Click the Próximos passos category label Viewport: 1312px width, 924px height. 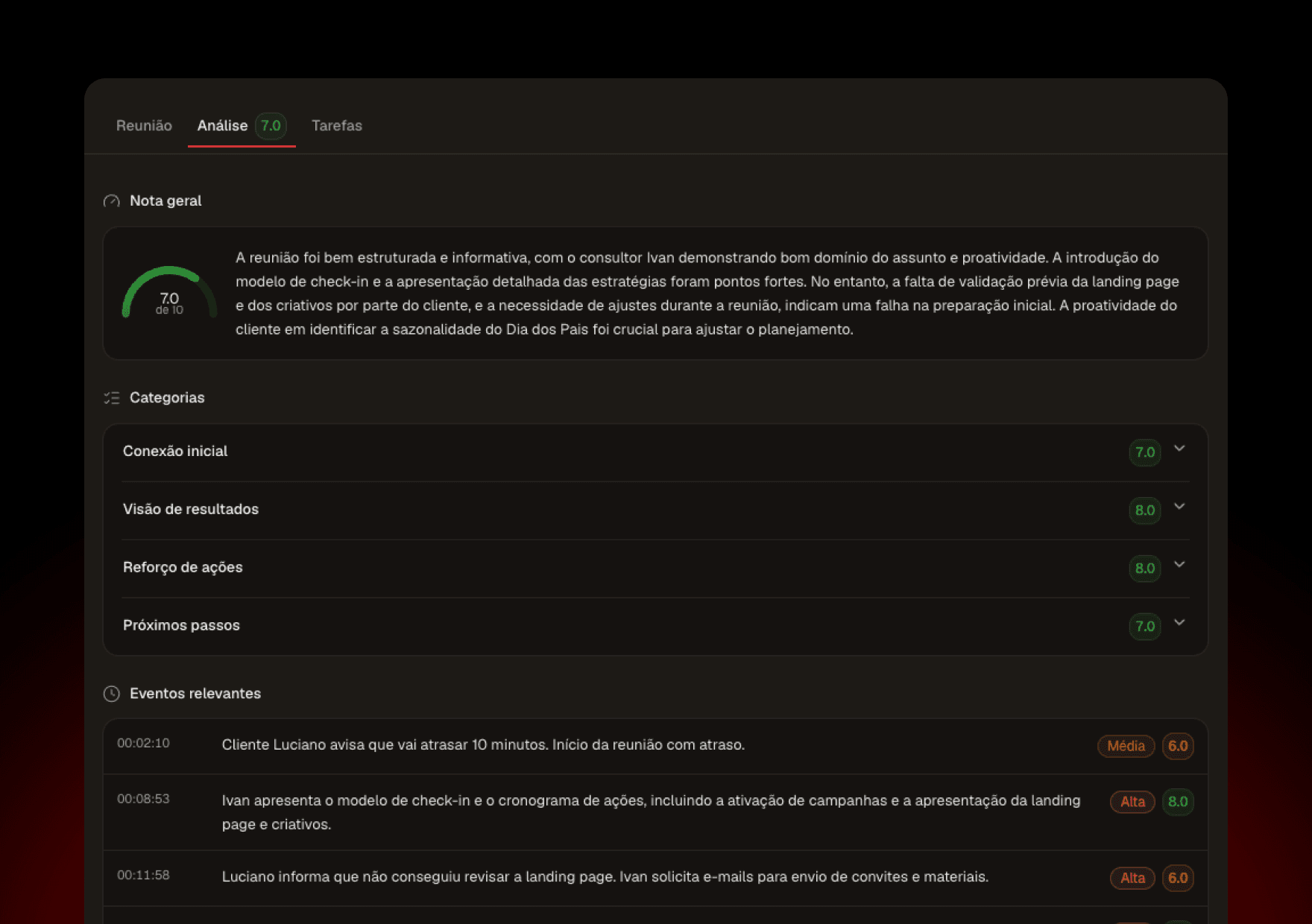click(x=181, y=625)
